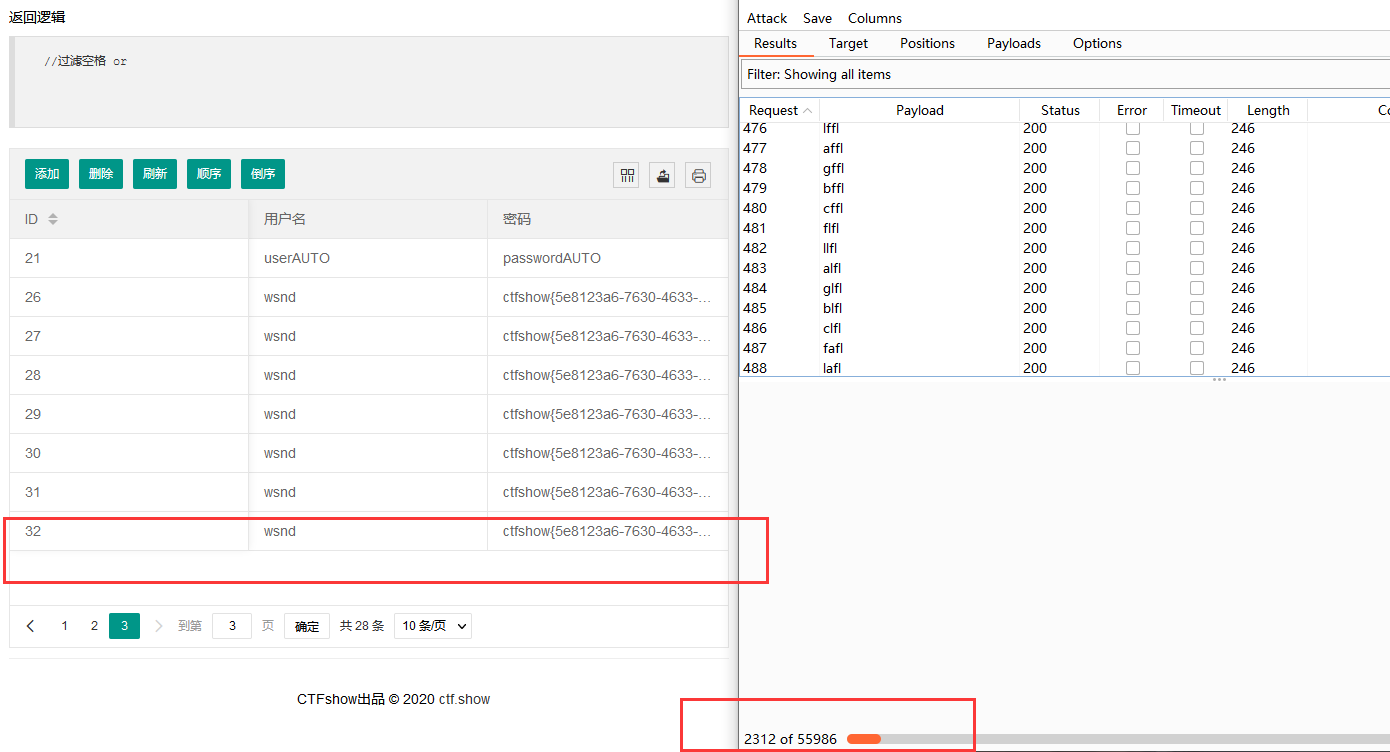Click the 倒序 button
The height and width of the screenshot is (752, 1390).
pos(263,174)
